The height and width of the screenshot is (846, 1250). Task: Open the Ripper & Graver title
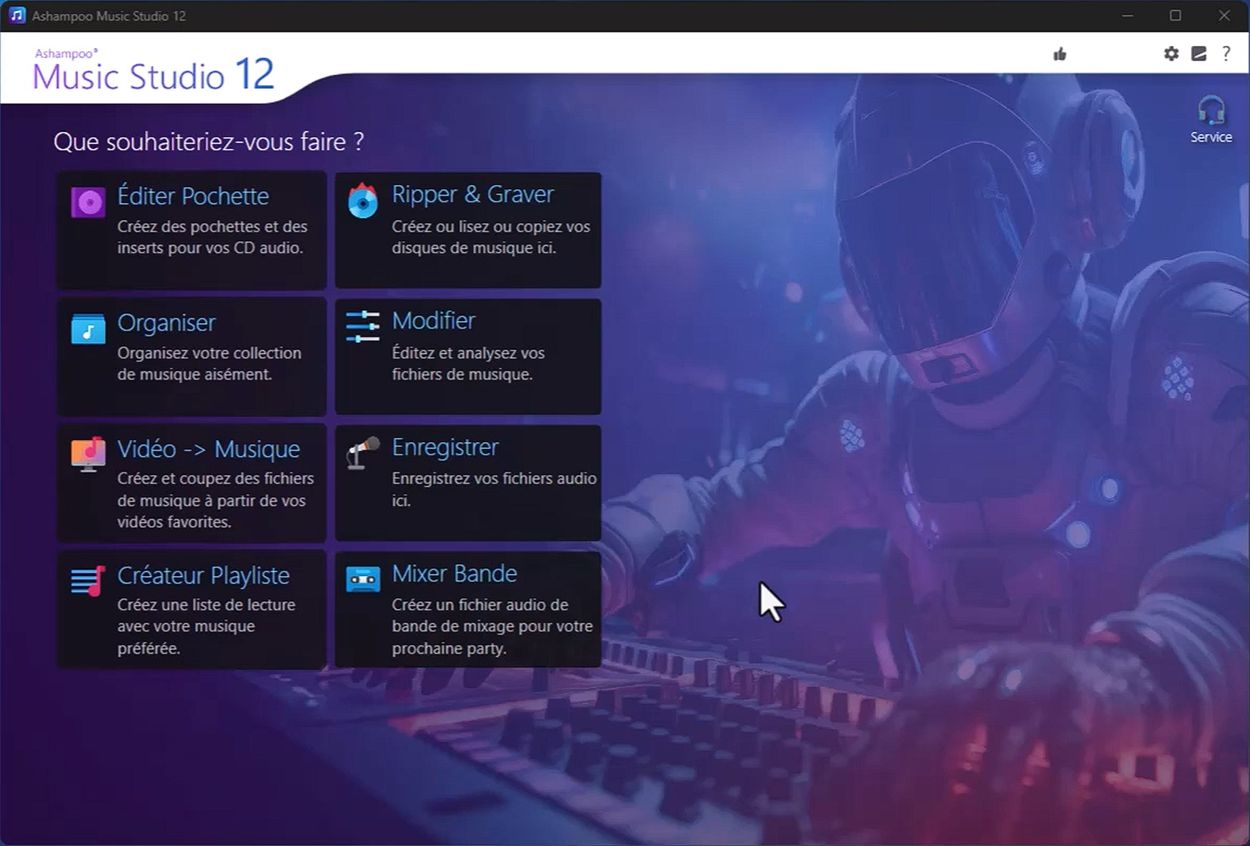pos(473,194)
